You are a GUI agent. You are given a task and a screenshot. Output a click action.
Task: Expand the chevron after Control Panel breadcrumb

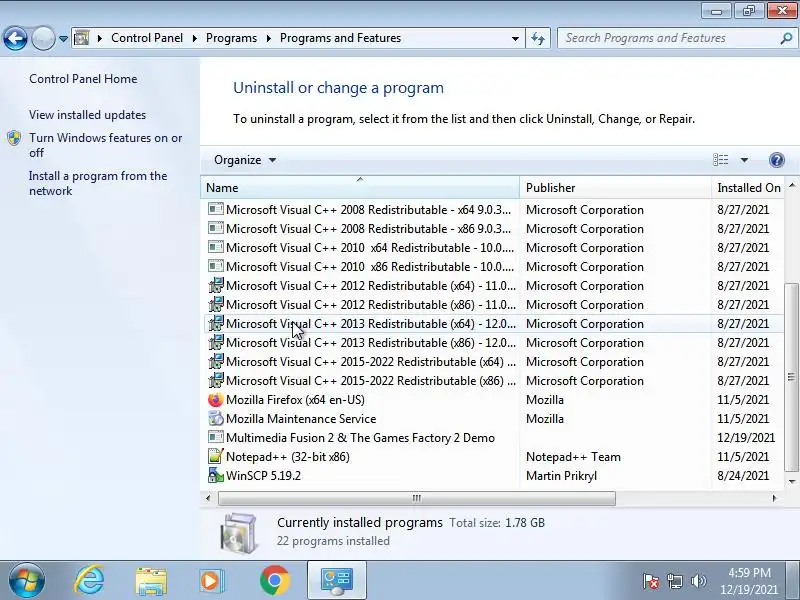click(194, 38)
